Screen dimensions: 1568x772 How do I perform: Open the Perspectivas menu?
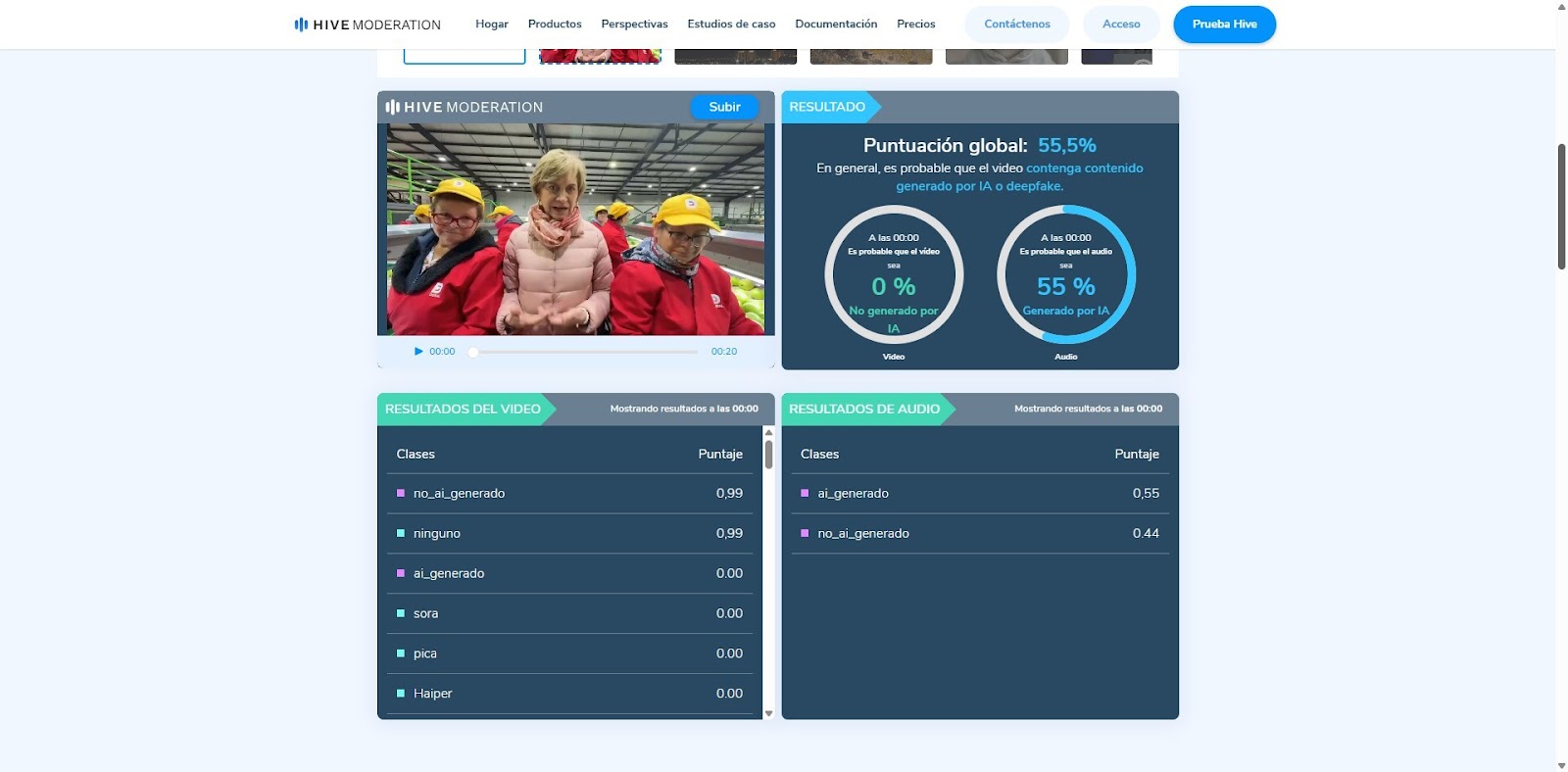(634, 24)
